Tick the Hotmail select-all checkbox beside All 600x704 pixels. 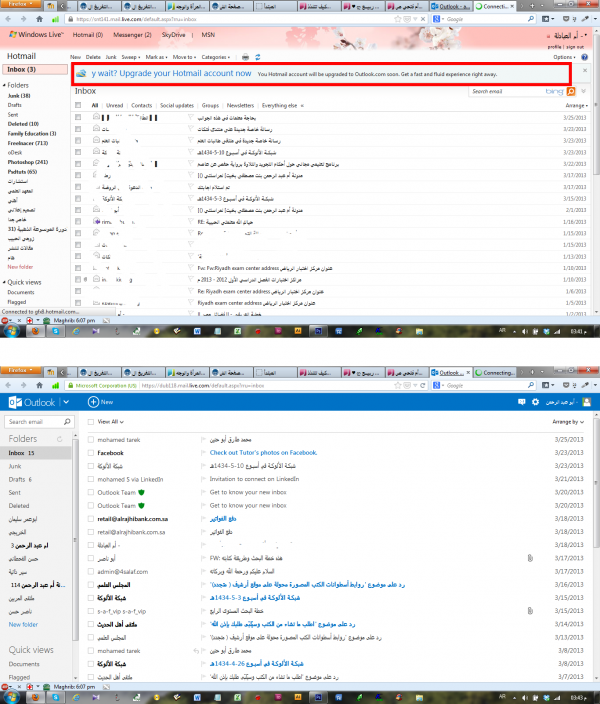click(x=78, y=105)
